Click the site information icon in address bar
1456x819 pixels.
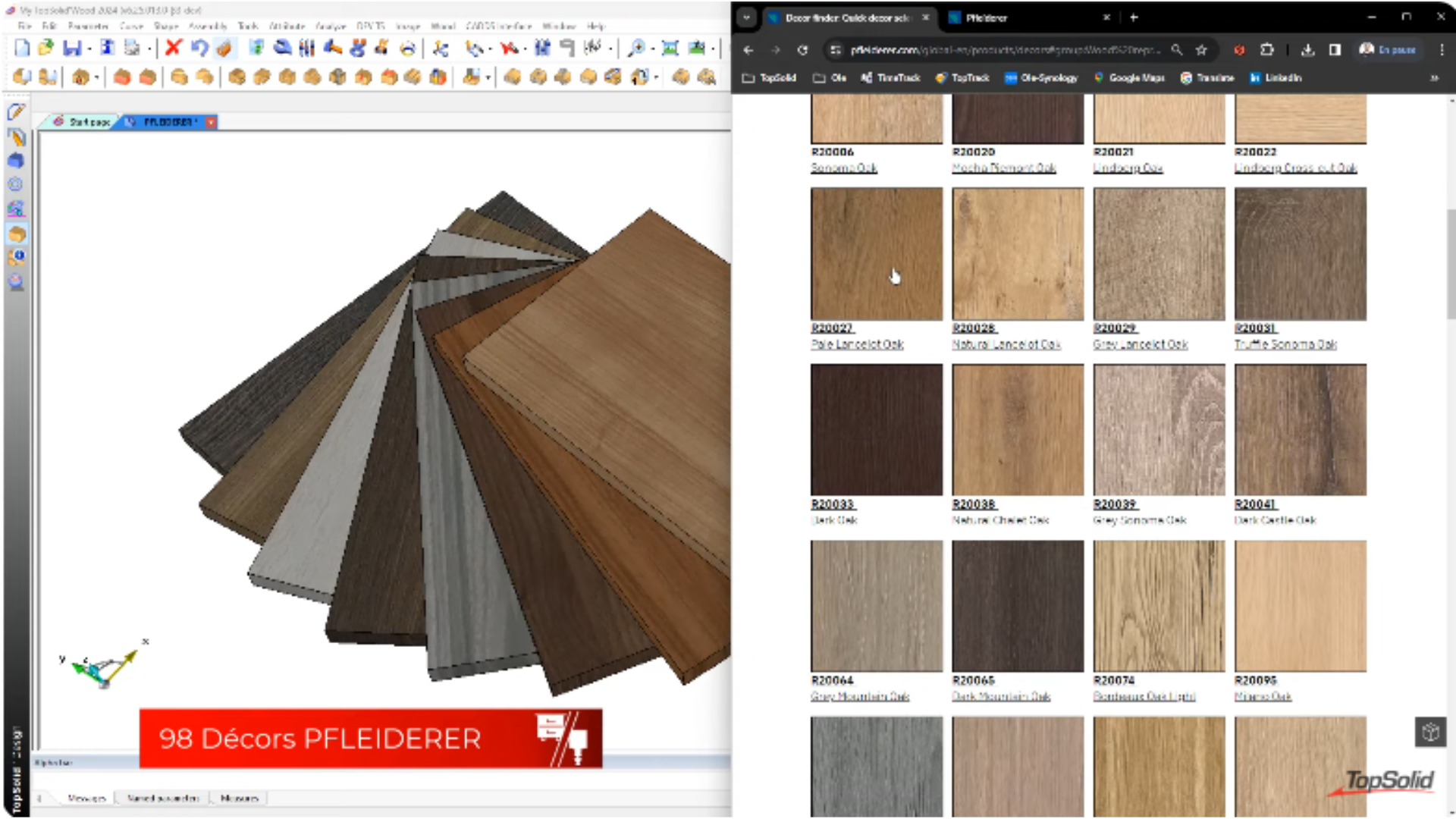pos(835,50)
